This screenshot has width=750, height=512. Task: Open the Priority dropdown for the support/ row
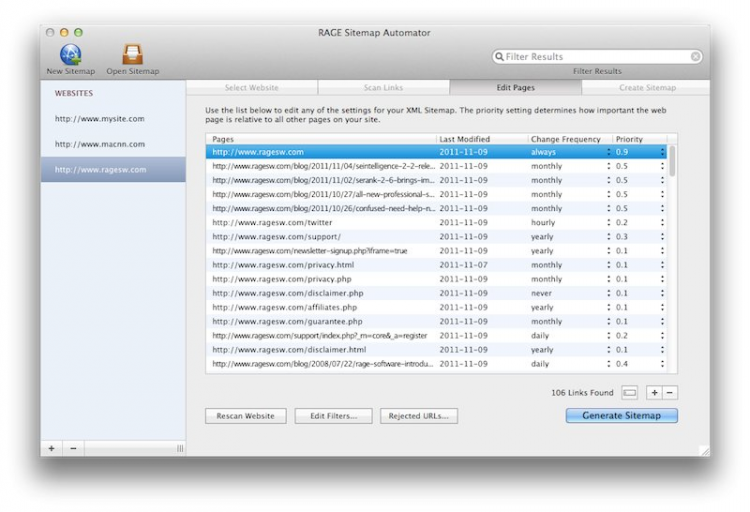tap(662, 237)
